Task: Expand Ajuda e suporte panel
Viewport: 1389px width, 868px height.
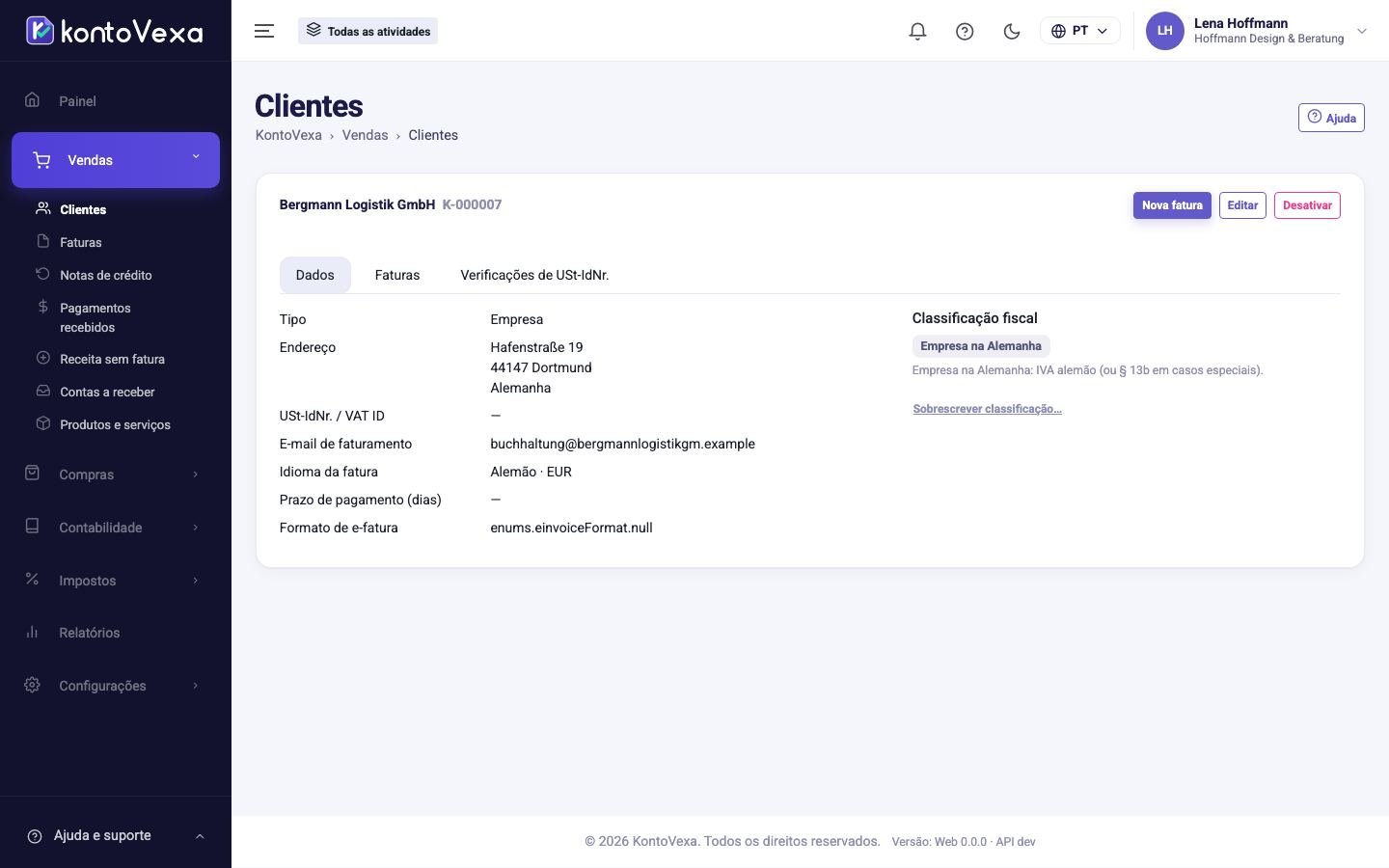Action: click(116, 835)
